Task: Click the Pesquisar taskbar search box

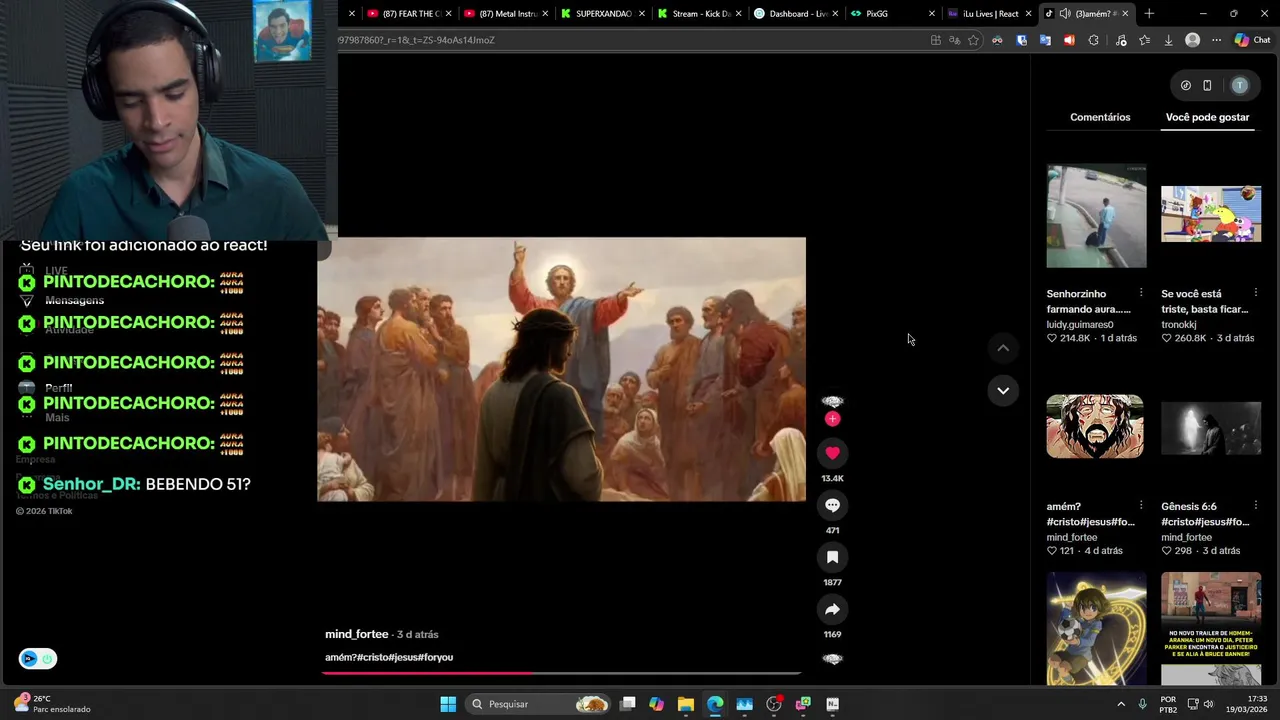Action: pos(539,704)
